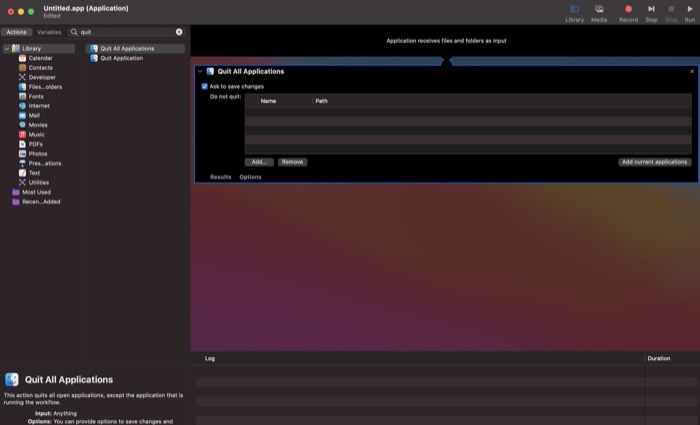
Task: Click the Duration column header
Action: click(x=659, y=358)
